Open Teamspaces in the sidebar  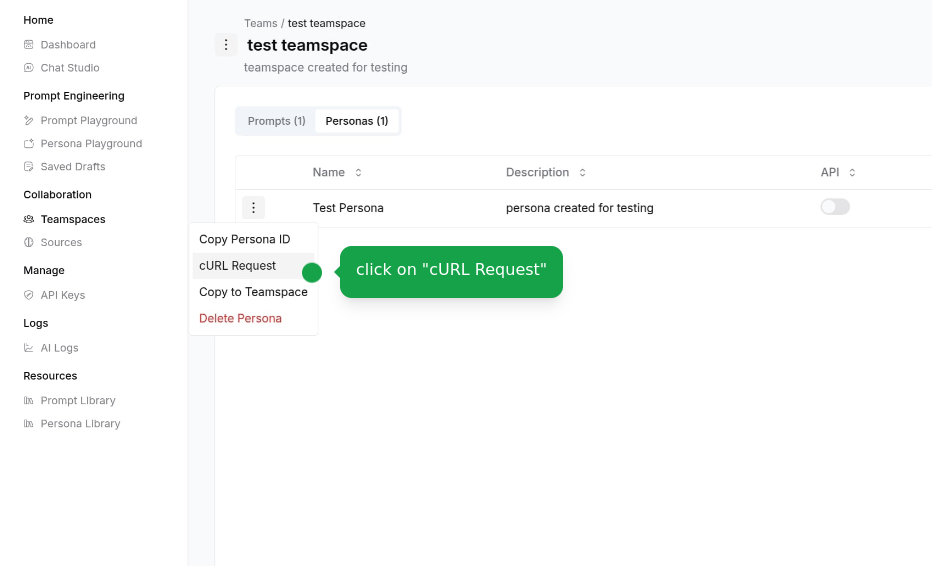coord(73,219)
